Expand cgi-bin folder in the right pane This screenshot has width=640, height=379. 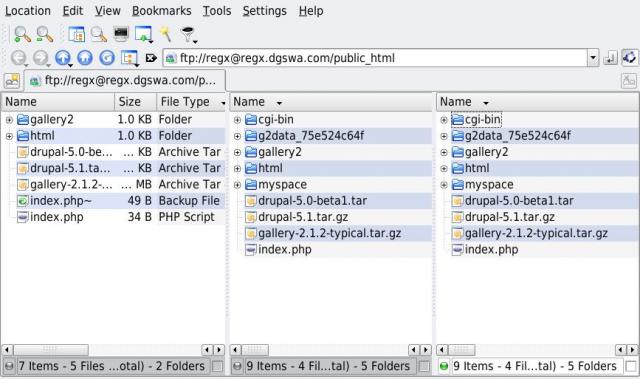click(x=444, y=120)
